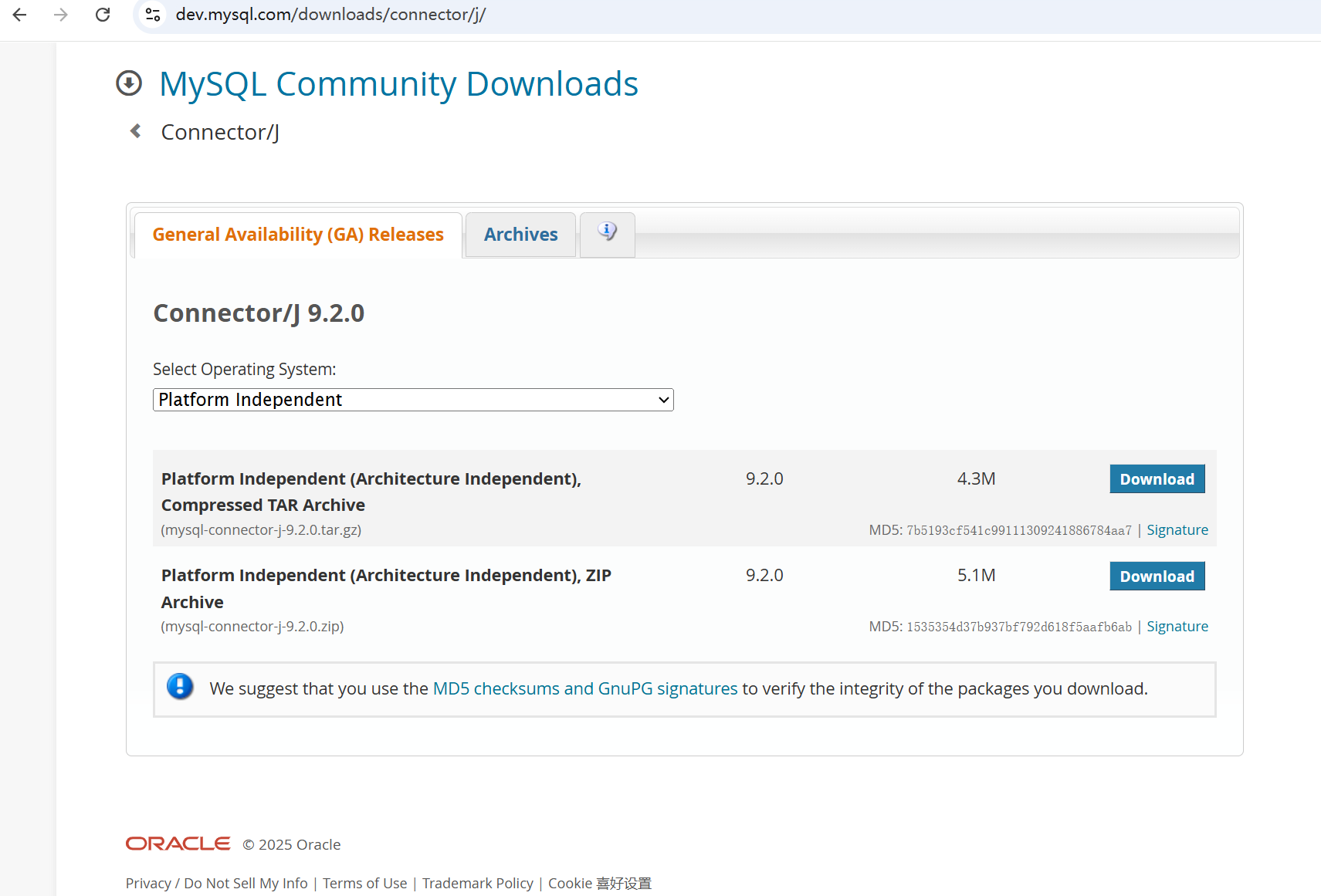Click version 9.2.0 in ZIP Archive row
The width and height of the screenshot is (1321, 896).
pyautogui.click(x=764, y=575)
